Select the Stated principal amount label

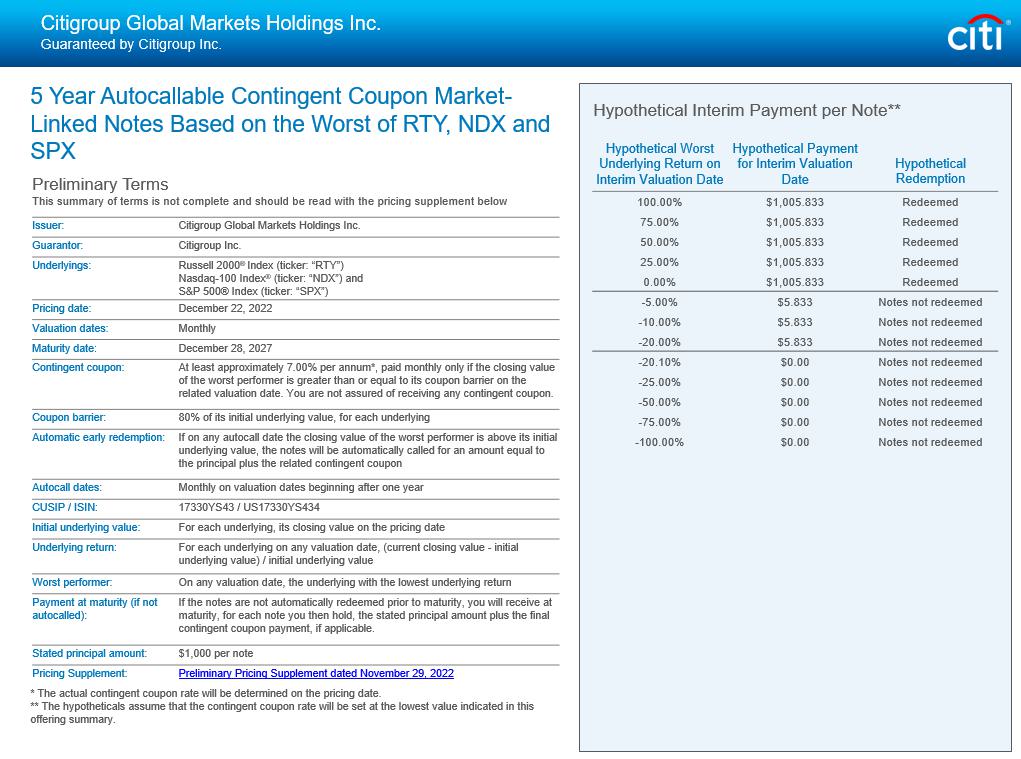(x=89, y=654)
